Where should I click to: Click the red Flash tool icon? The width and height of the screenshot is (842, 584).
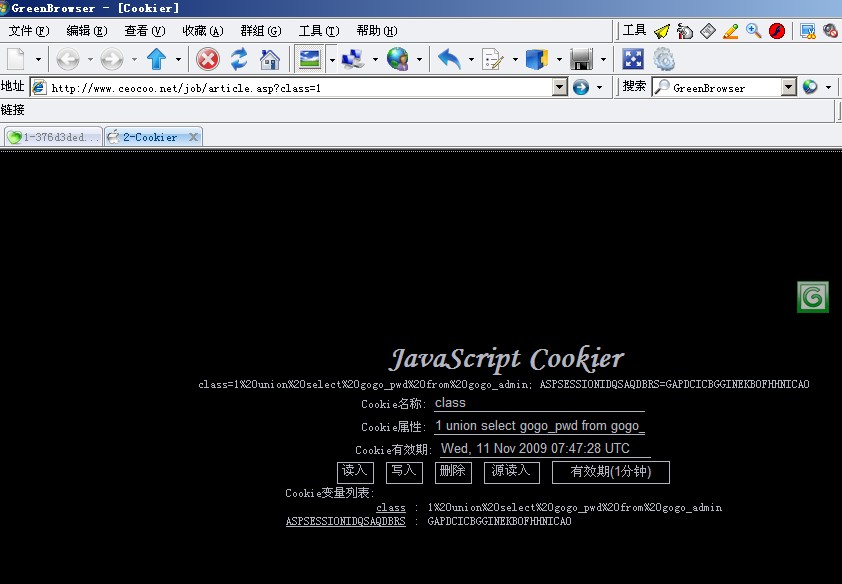pyautogui.click(x=777, y=31)
